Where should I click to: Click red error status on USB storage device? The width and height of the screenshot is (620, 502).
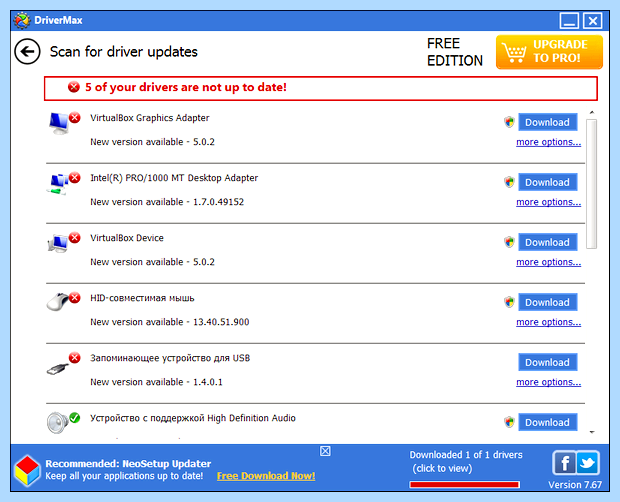[x=74, y=358]
